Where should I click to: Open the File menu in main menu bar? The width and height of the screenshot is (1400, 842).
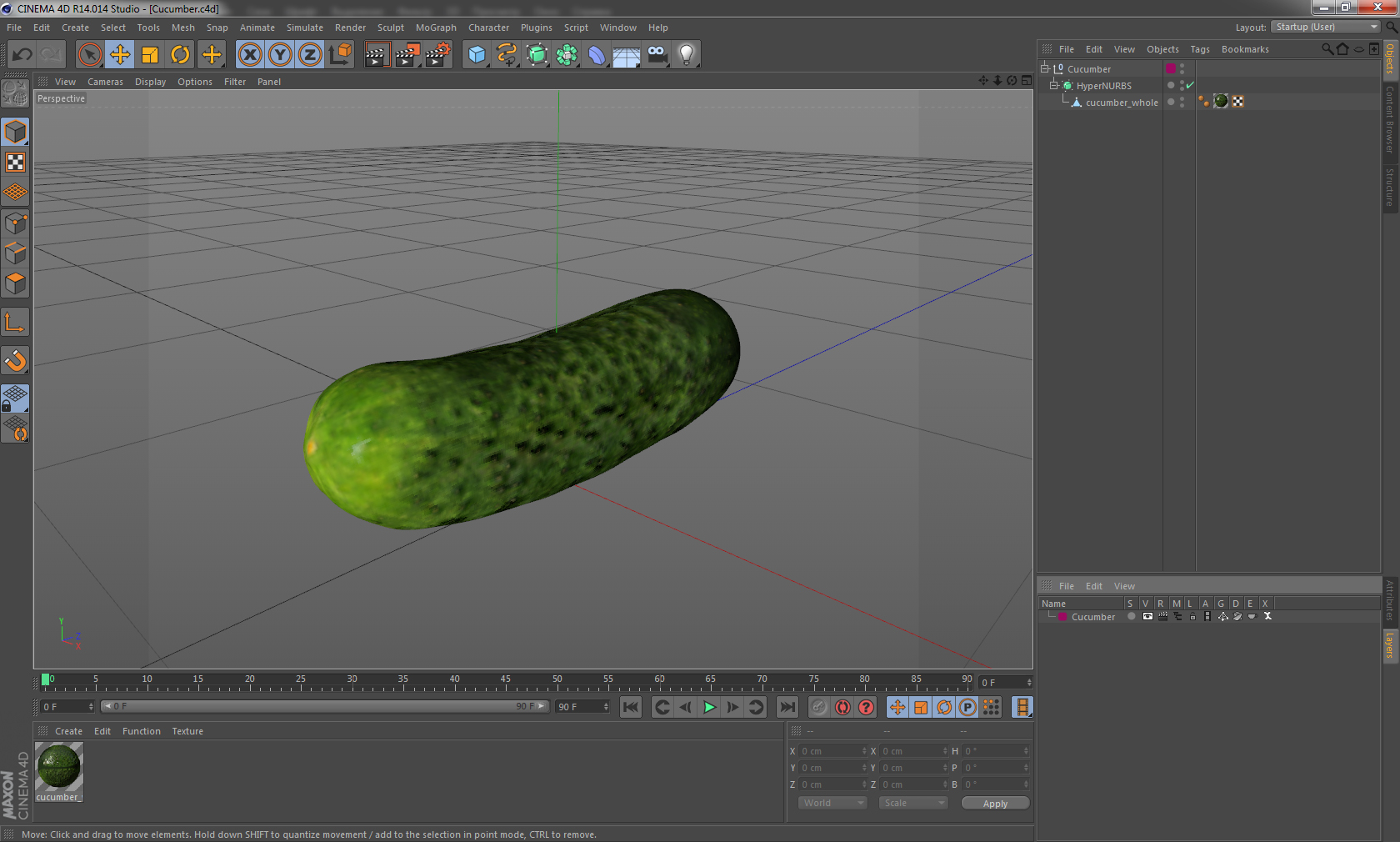pyautogui.click(x=14, y=28)
